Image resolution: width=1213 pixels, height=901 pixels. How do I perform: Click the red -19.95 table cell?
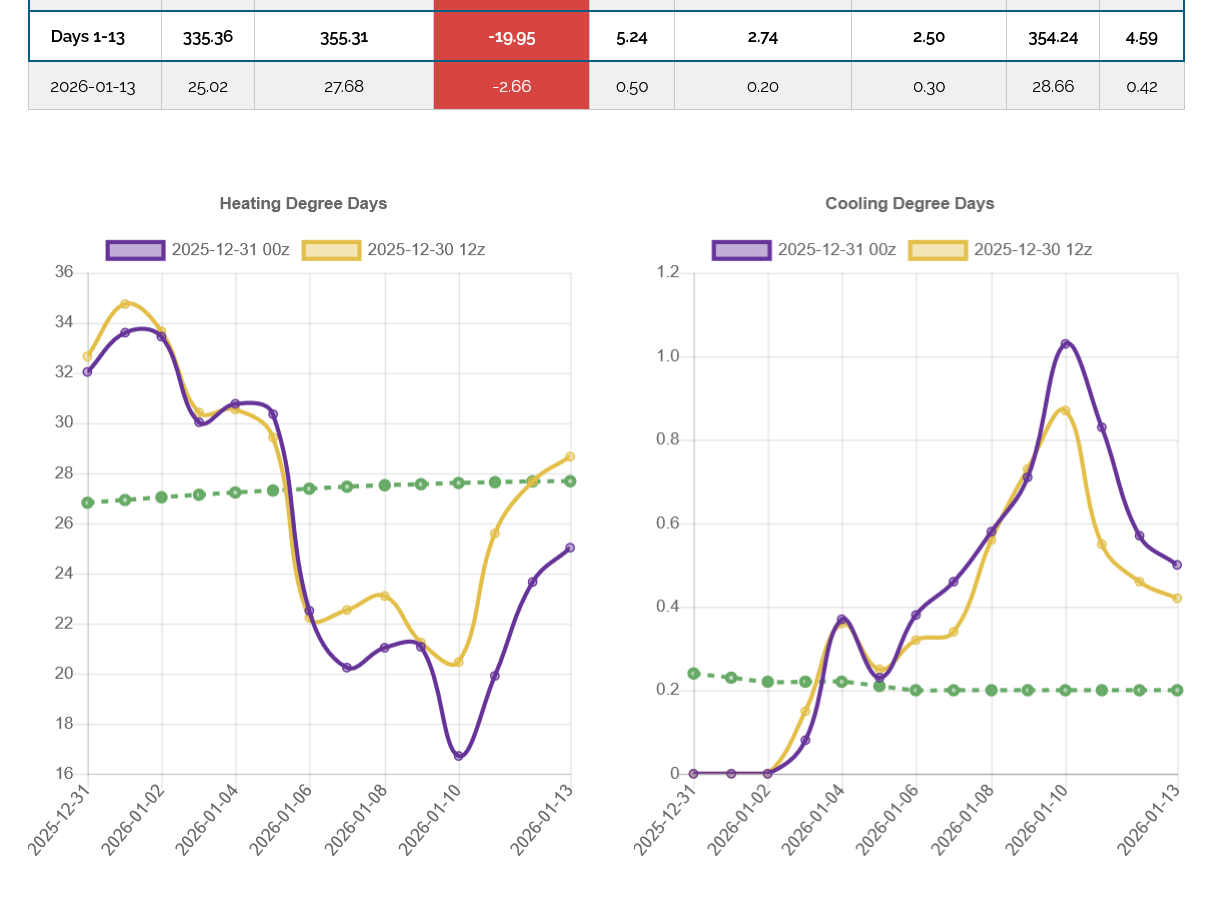pos(511,37)
